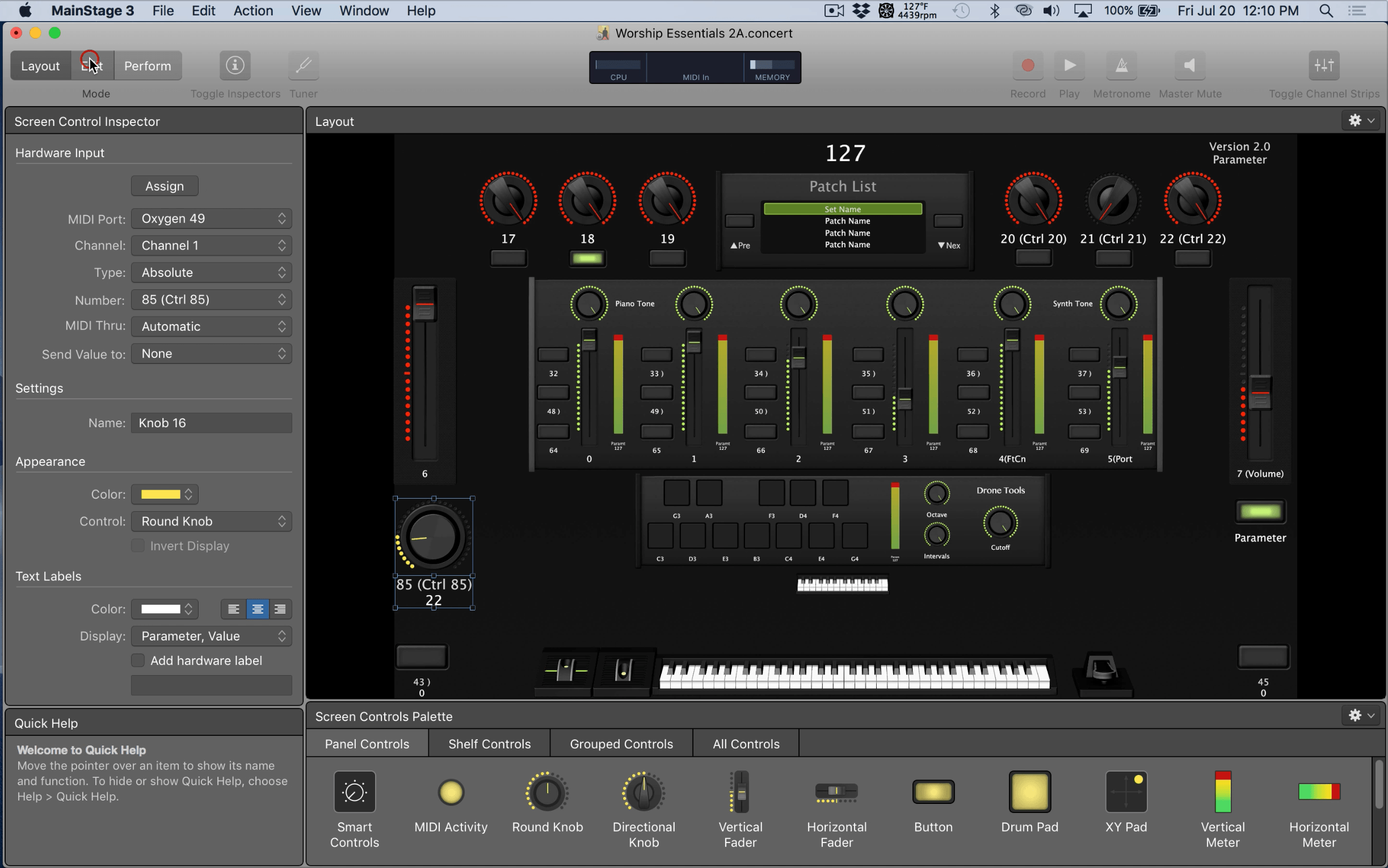
Task: Pick MIDI Activity indicator in palette
Action: click(451, 792)
